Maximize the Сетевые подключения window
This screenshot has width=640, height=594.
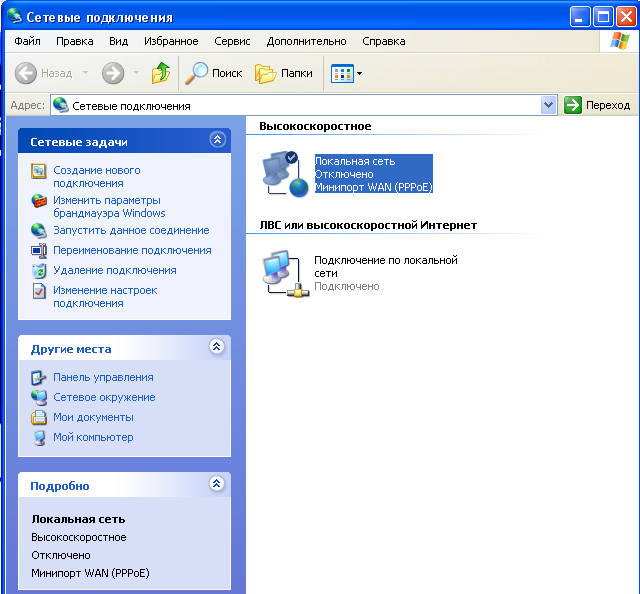(603, 17)
